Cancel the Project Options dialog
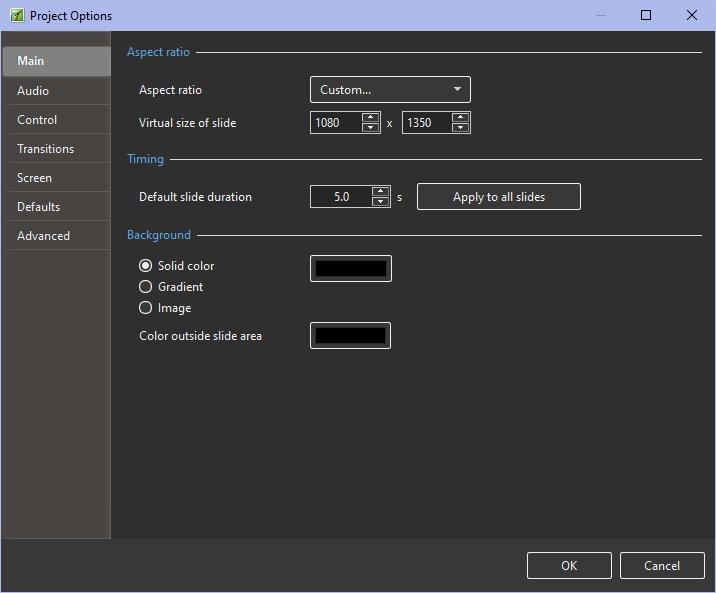Viewport: 716px width, 593px height. click(662, 566)
